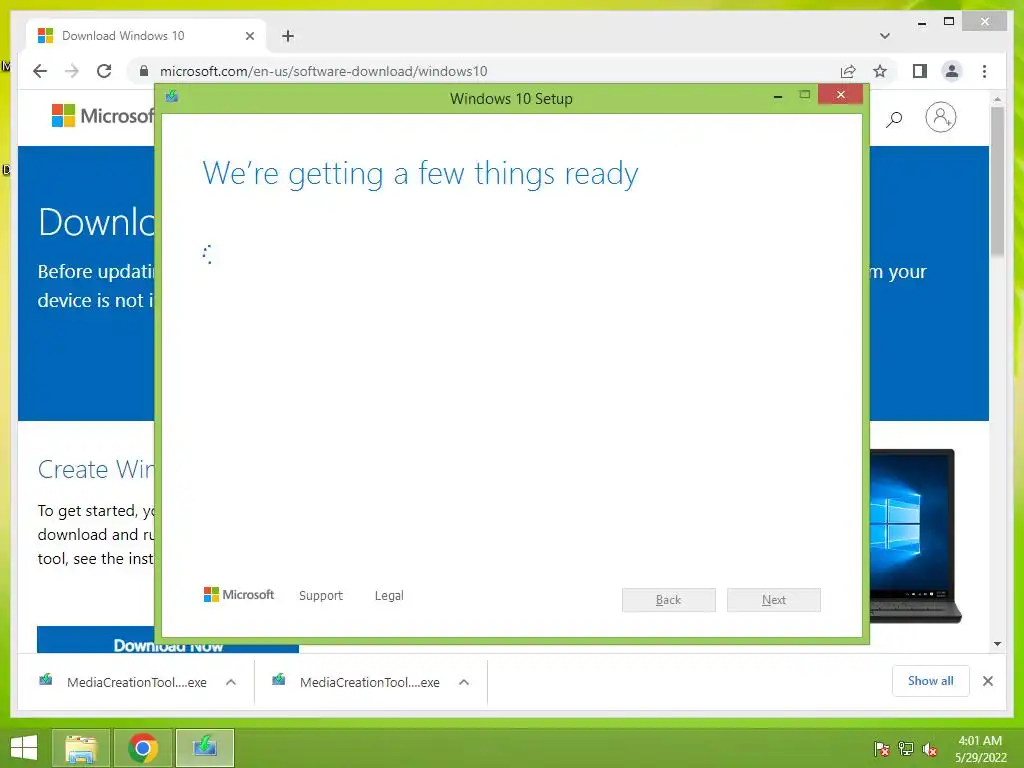Minimize the Windows 10 Setup window

(778, 96)
